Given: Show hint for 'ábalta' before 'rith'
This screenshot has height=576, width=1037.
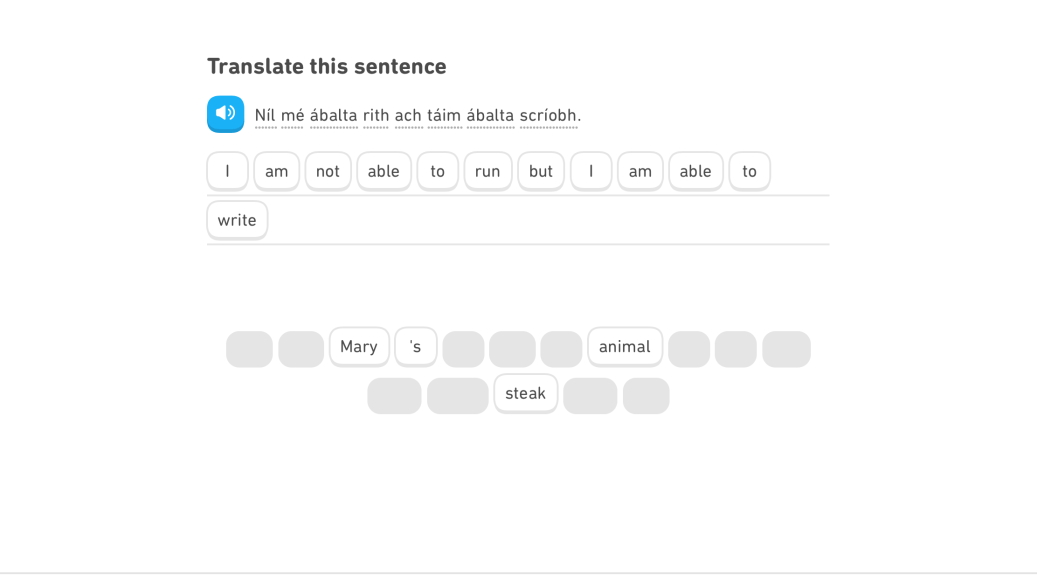Looking at the screenshot, I should pyautogui.click(x=333, y=115).
